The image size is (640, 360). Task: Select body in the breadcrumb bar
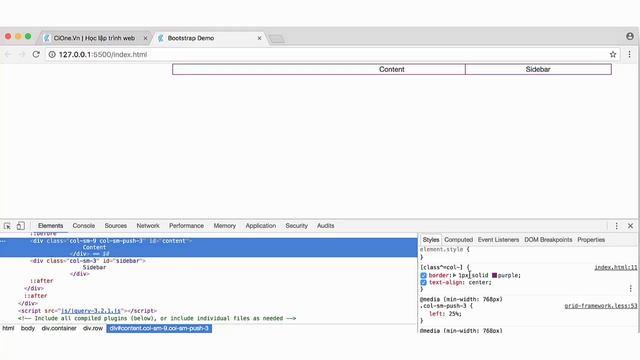coord(28,328)
